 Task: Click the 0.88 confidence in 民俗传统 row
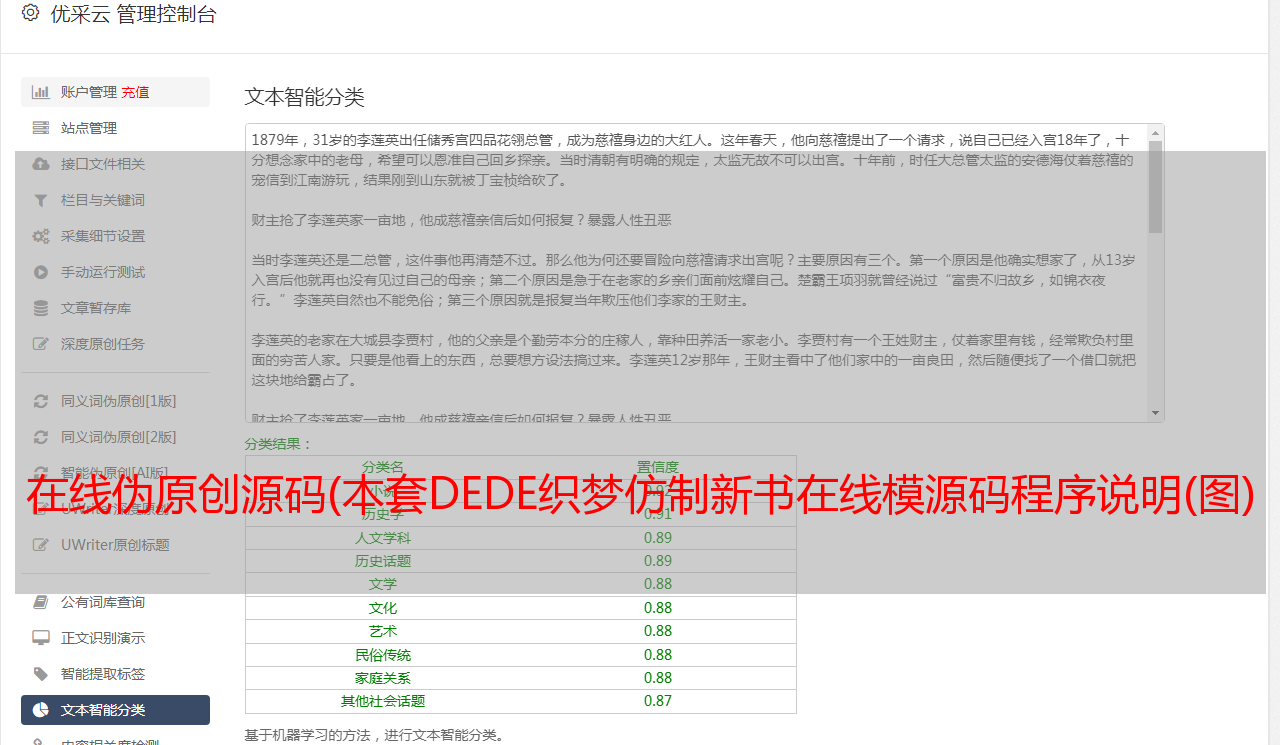(x=658, y=655)
